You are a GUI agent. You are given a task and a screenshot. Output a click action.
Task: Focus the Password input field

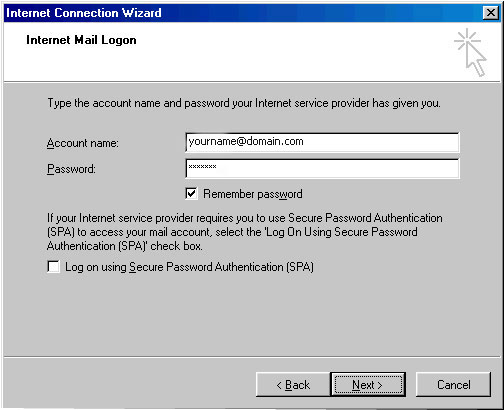pos(322,168)
